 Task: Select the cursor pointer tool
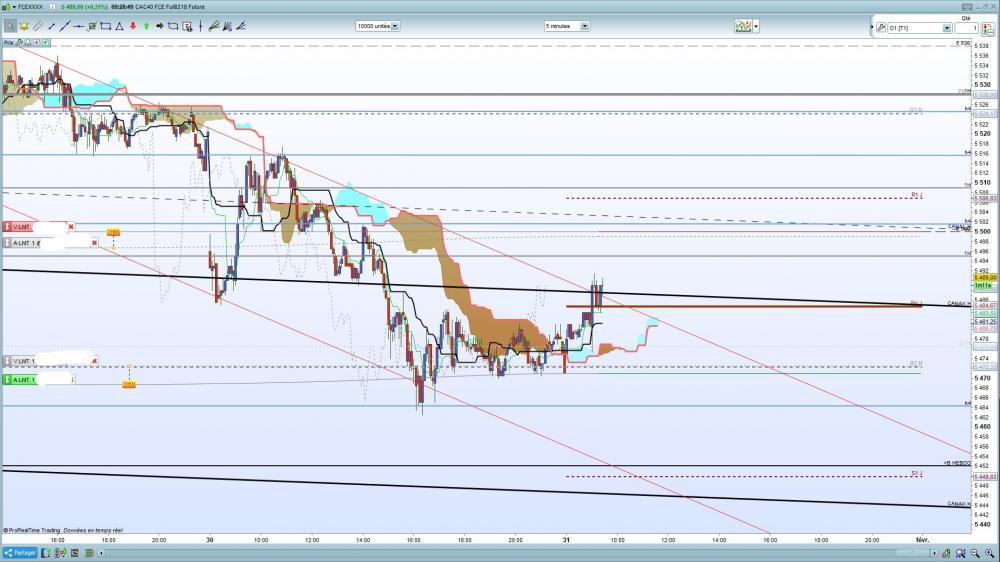(x=10, y=26)
